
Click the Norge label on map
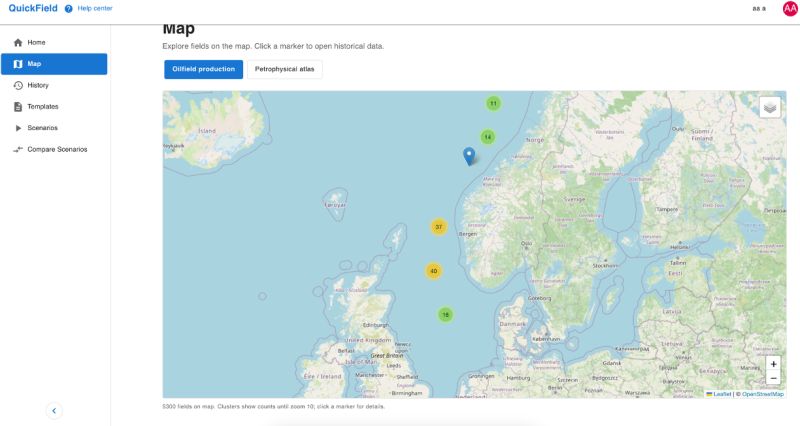tap(535, 140)
